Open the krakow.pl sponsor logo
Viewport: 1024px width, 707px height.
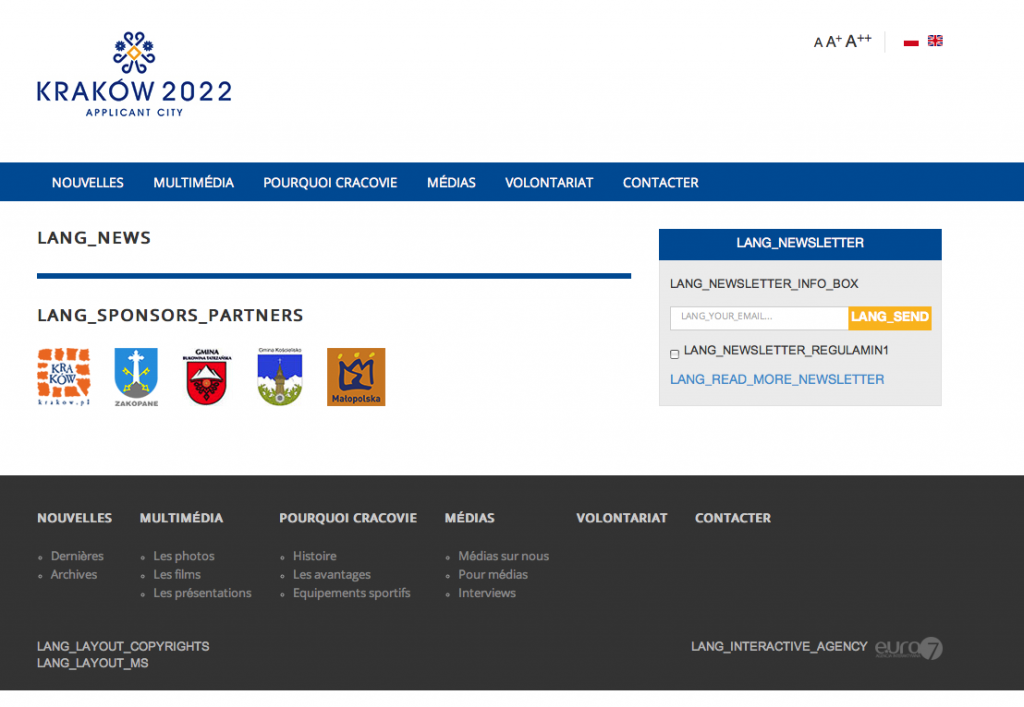(x=64, y=377)
